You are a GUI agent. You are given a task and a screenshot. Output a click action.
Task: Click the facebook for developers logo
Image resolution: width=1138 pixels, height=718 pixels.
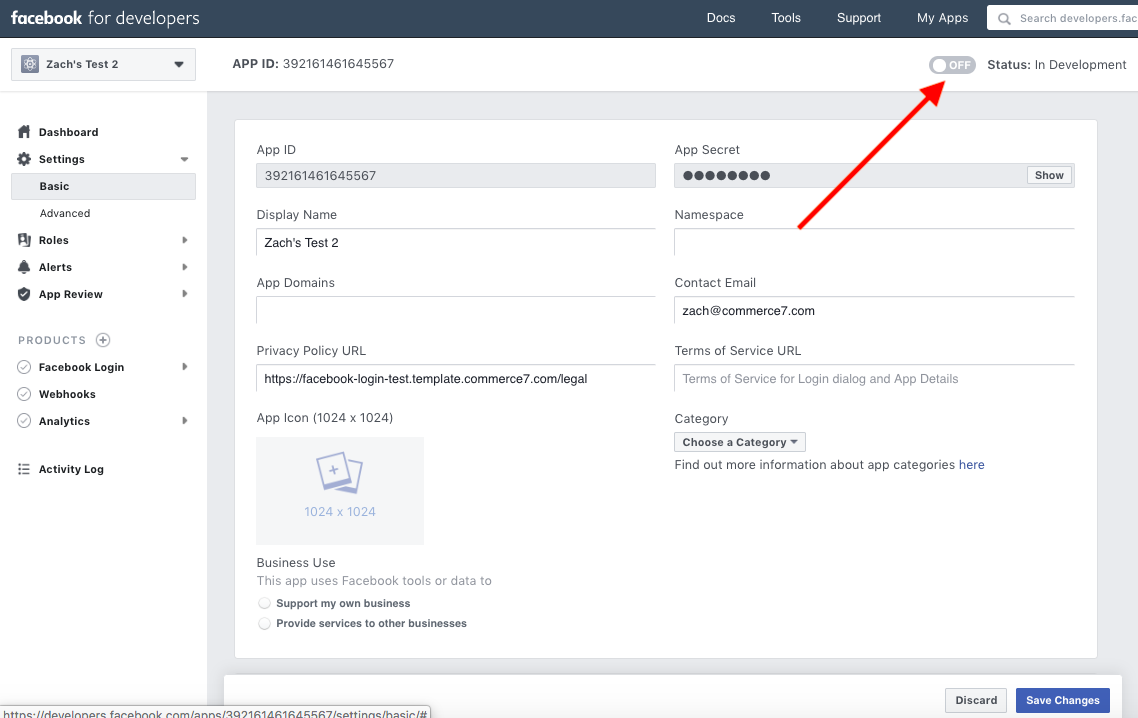[x=105, y=18]
